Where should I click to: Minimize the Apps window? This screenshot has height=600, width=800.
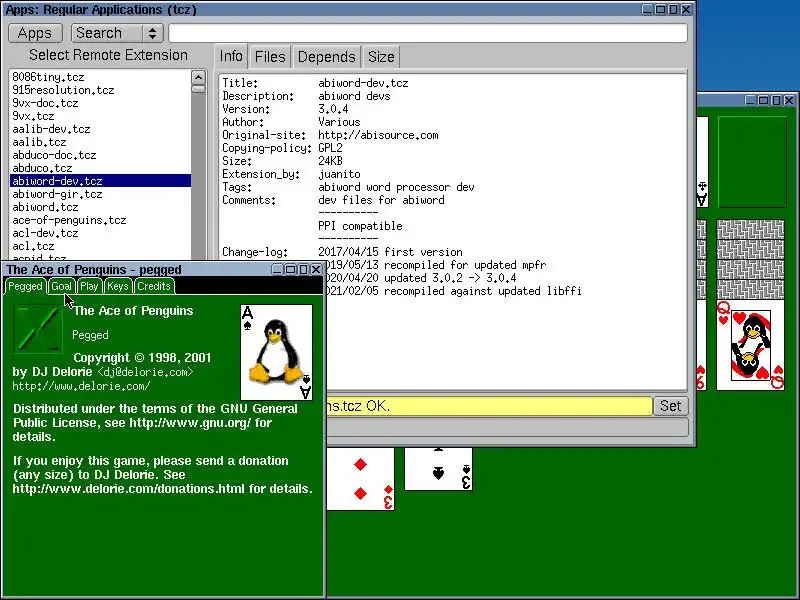[x=647, y=9]
